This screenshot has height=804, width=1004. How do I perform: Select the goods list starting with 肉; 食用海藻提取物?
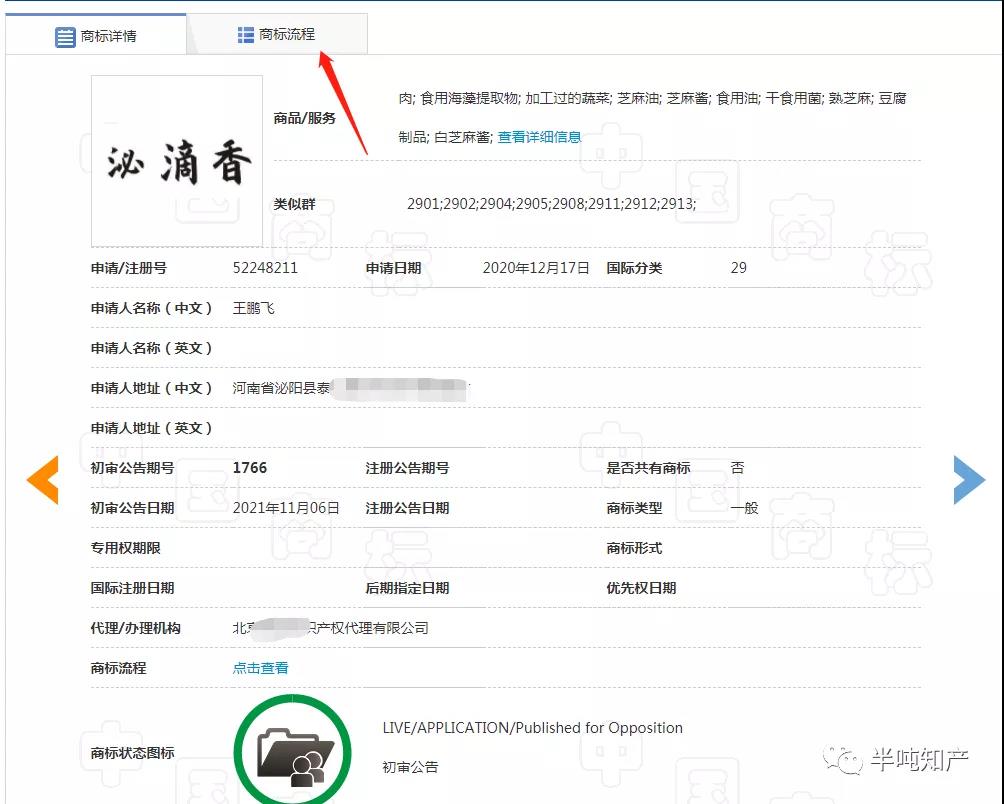click(x=652, y=117)
